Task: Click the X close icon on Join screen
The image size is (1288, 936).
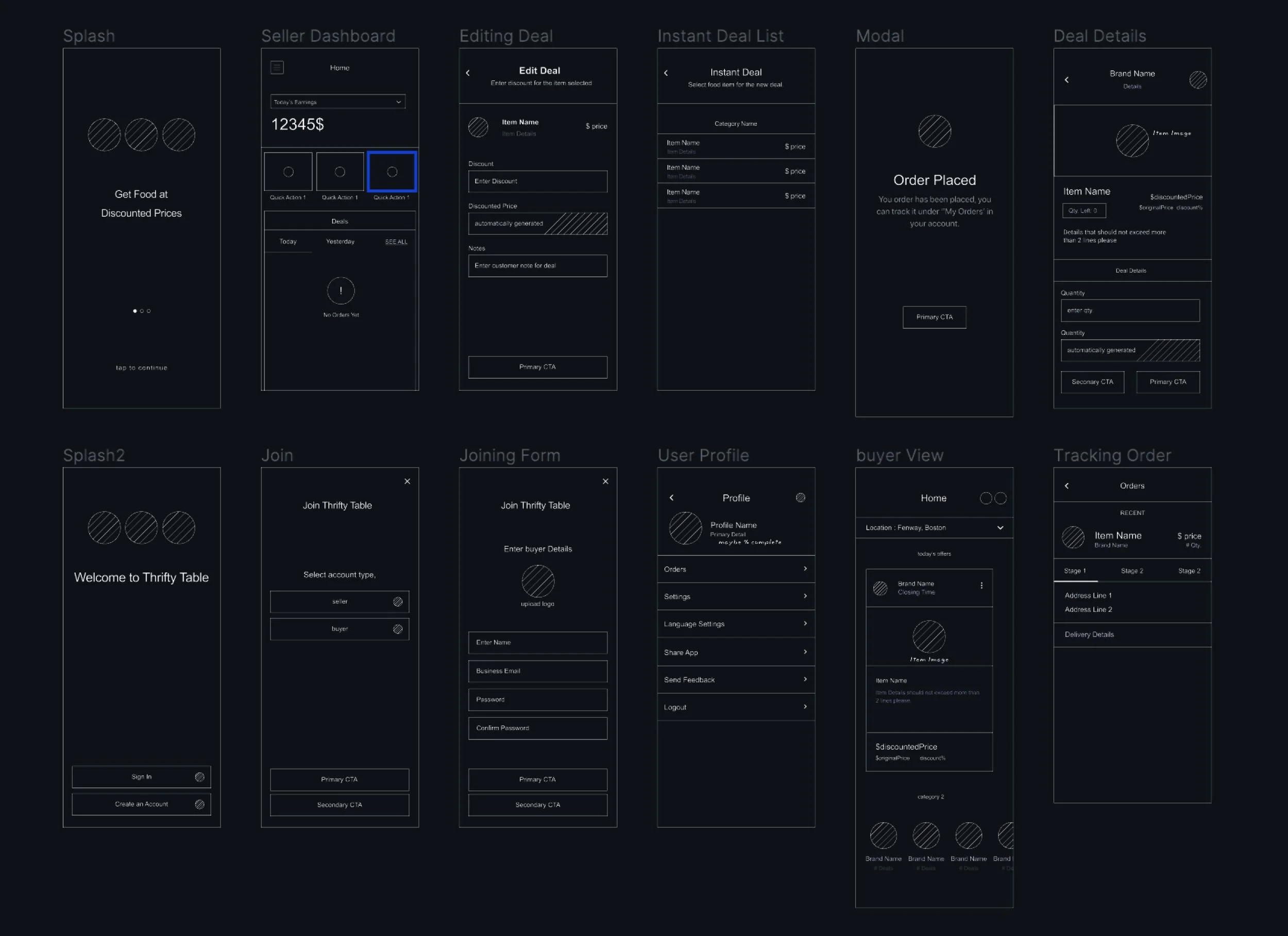Action: point(407,481)
